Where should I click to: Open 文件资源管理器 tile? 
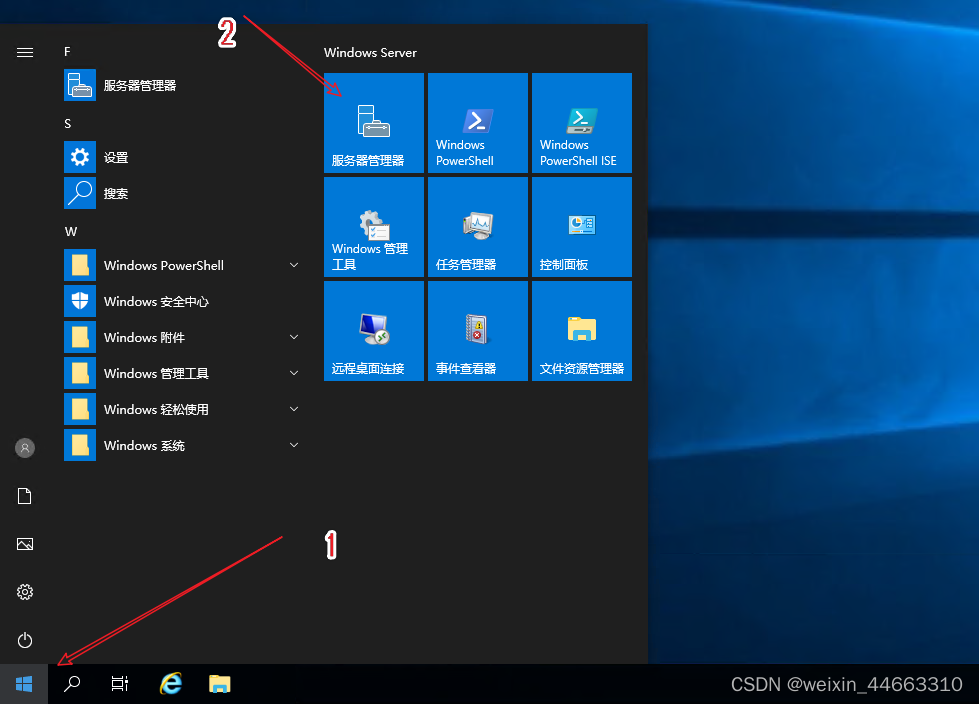point(582,331)
